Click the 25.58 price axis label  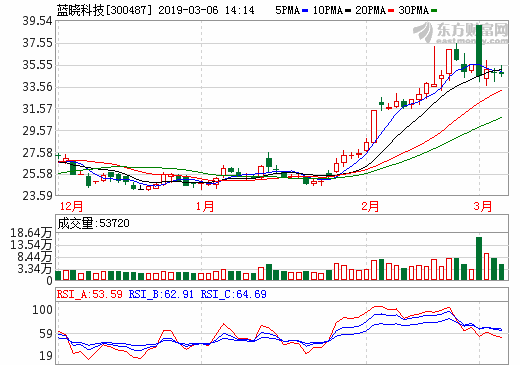click(x=38, y=174)
